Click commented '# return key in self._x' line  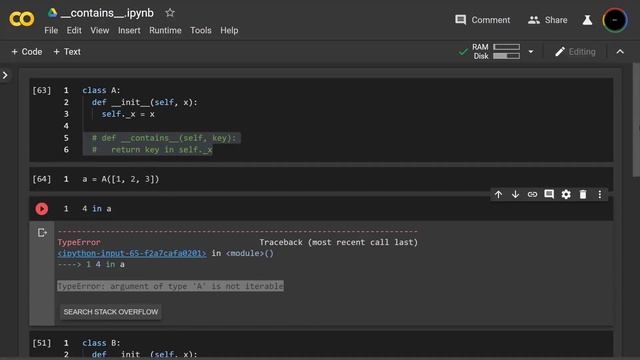tap(152, 150)
